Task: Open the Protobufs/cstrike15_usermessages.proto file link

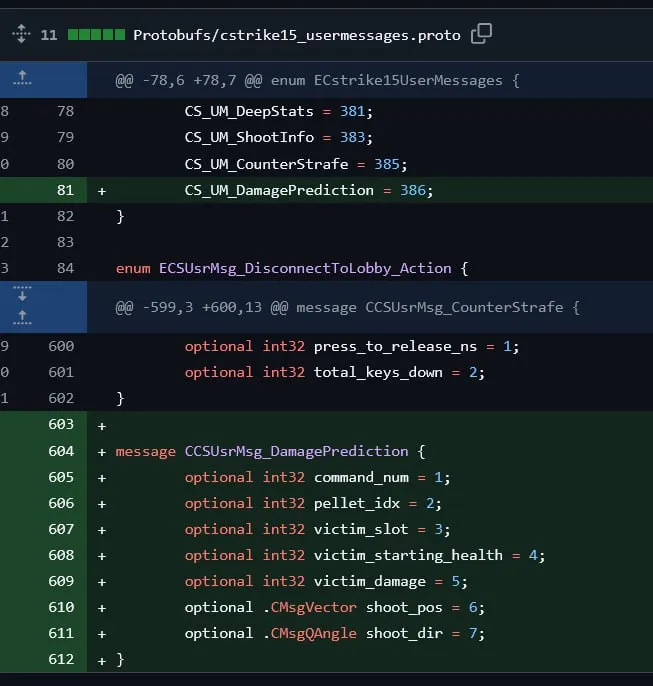Action: coord(297,35)
